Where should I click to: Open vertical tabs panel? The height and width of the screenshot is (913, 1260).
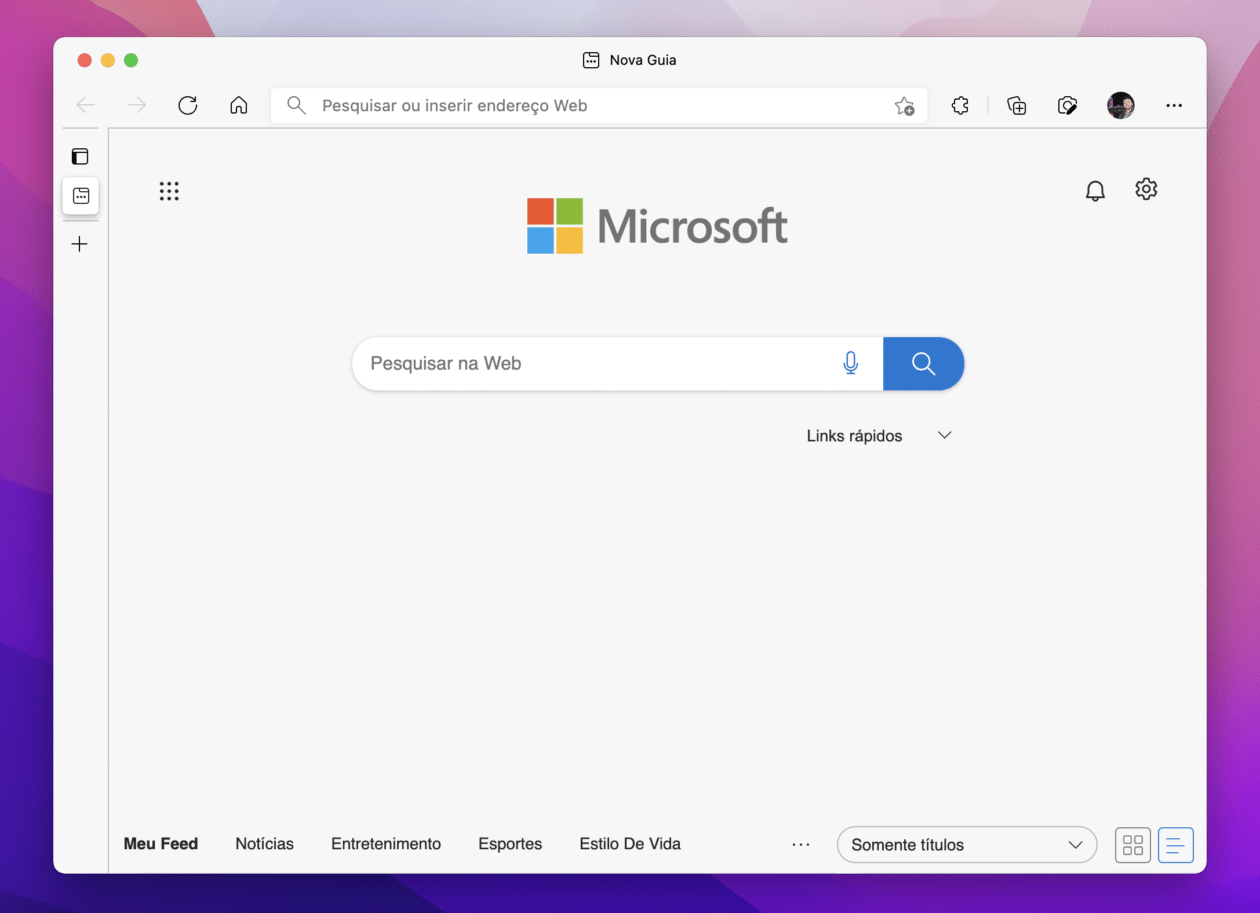pyautogui.click(x=81, y=156)
